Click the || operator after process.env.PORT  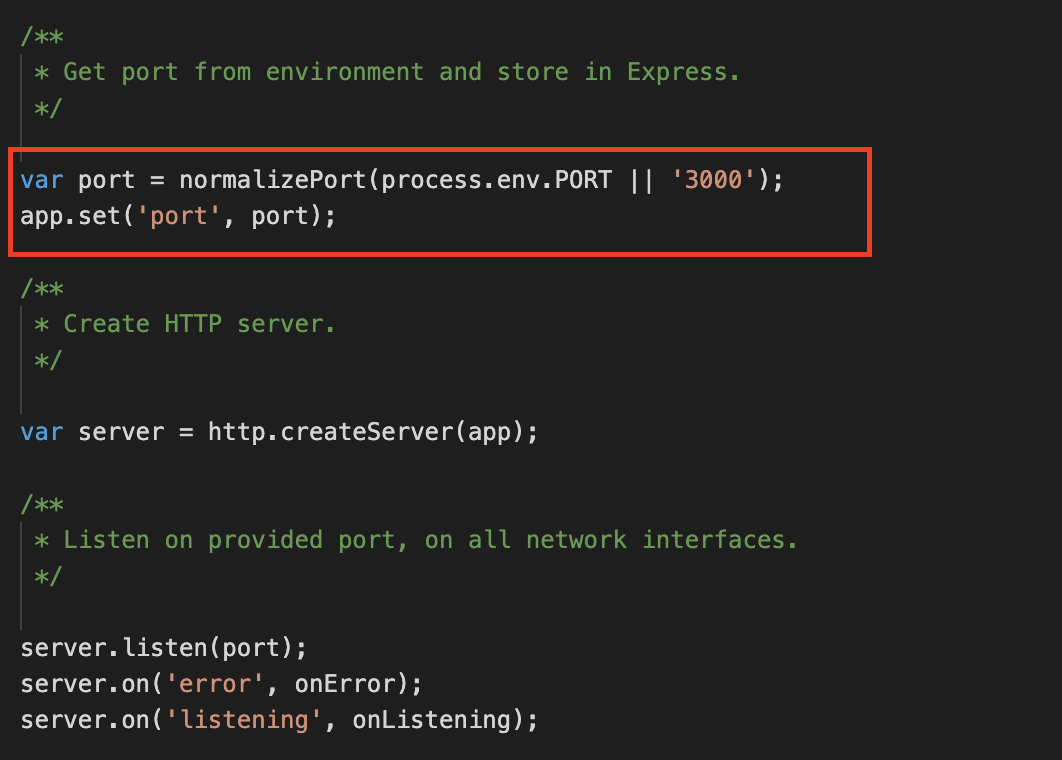[x=640, y=180]
